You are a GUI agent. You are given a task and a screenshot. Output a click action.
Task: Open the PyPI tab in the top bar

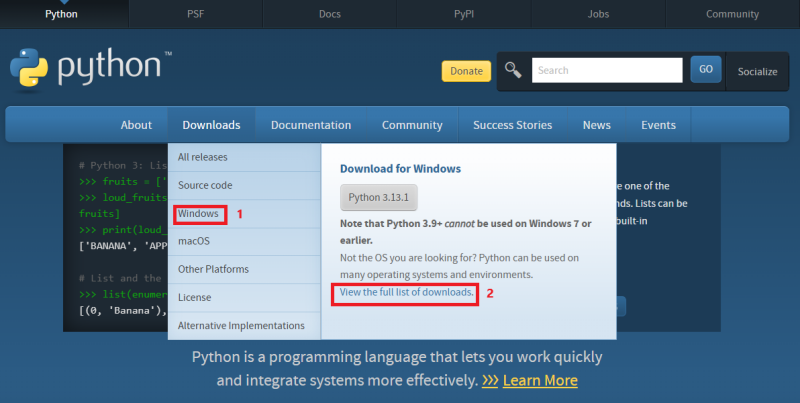click(464, 14)
